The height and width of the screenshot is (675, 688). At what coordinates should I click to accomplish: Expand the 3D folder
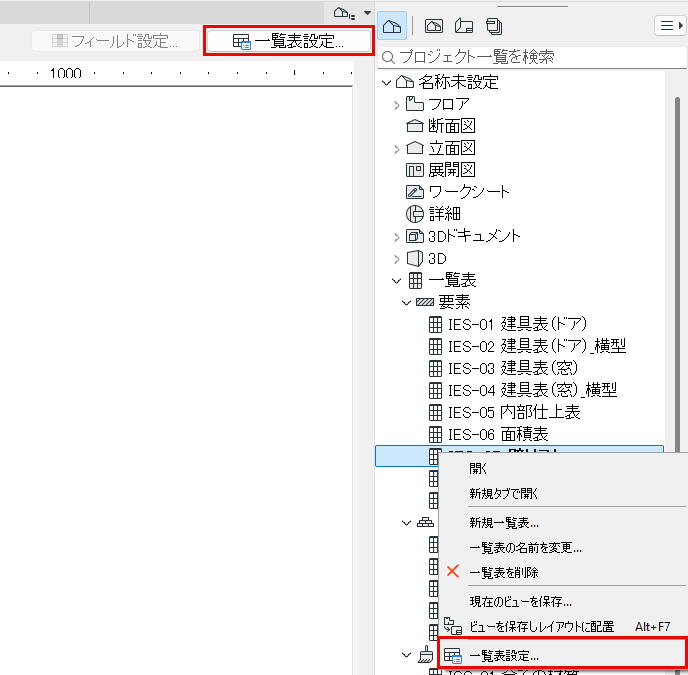click(397, 259)
